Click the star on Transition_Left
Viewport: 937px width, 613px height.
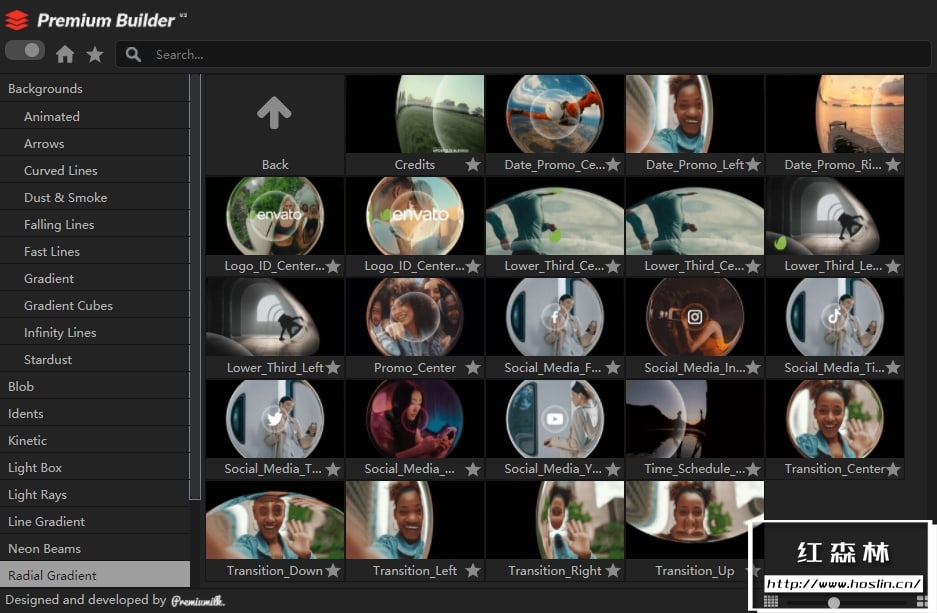473,571
